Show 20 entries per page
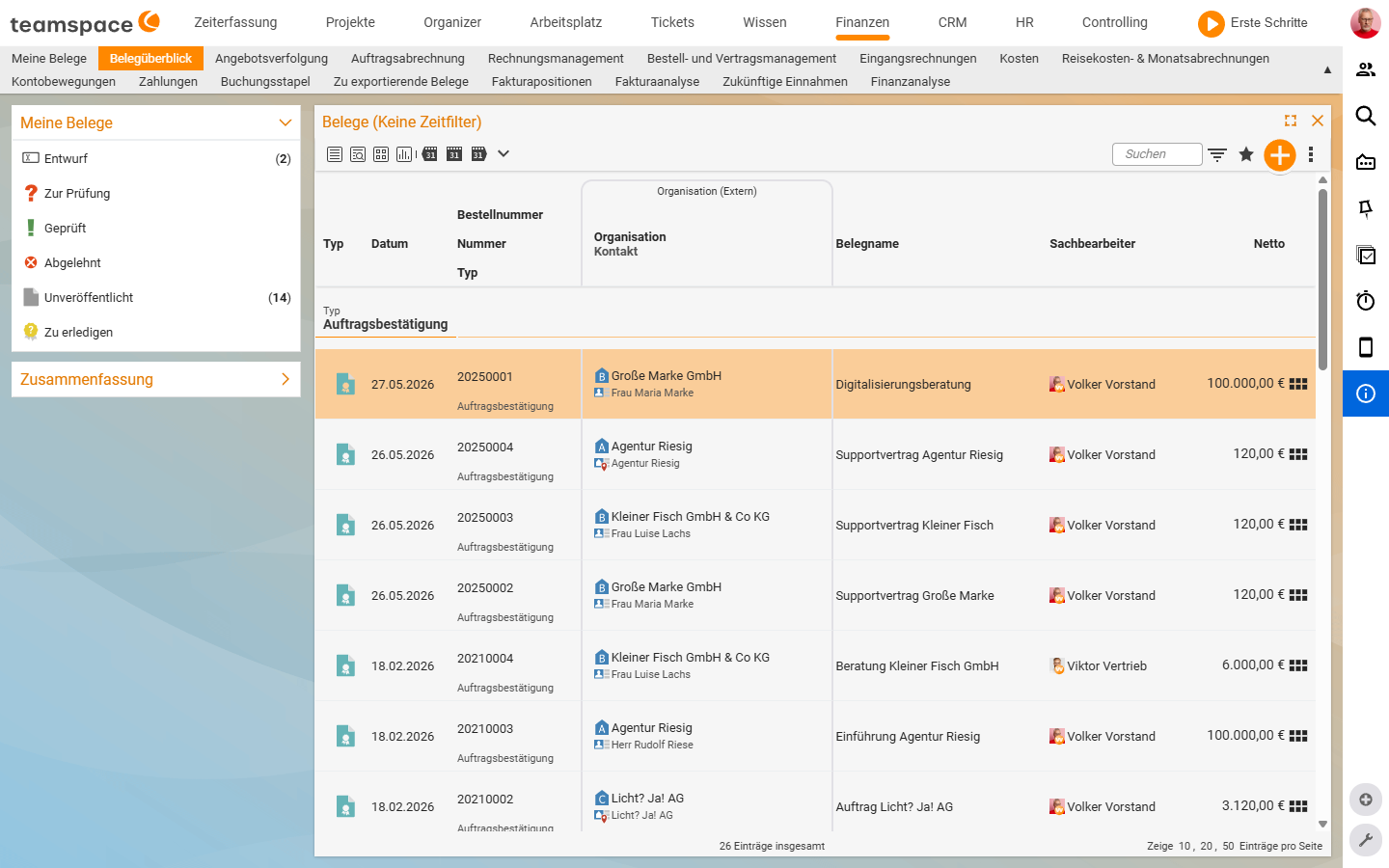The height and width of the screenshot is (868, 1389). (1207, 846)
